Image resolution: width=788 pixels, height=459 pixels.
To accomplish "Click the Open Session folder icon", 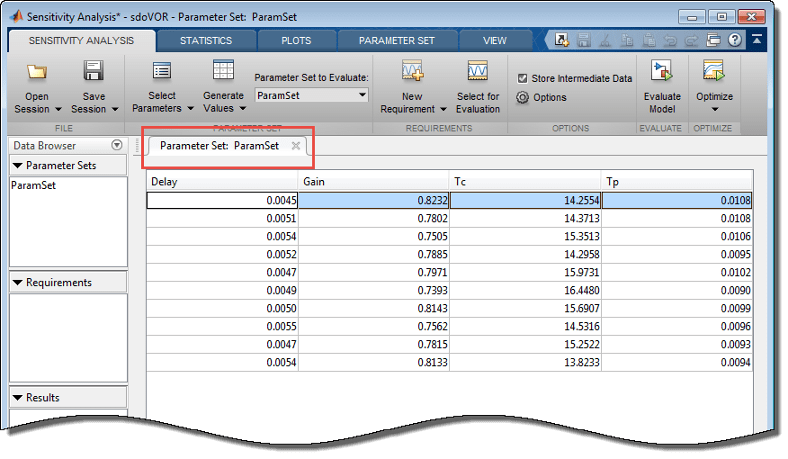I will (x=37, y=72).
